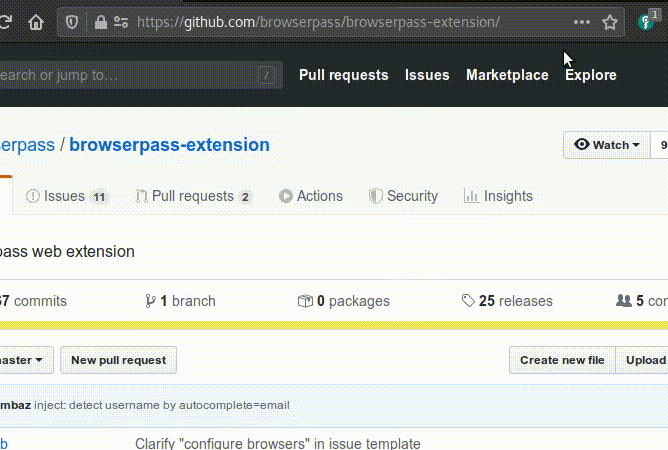Image resolution: width=668 pixels, height=450 pixels.
Task: Open the tracking protection shield icon
Action: pos(72,22)
